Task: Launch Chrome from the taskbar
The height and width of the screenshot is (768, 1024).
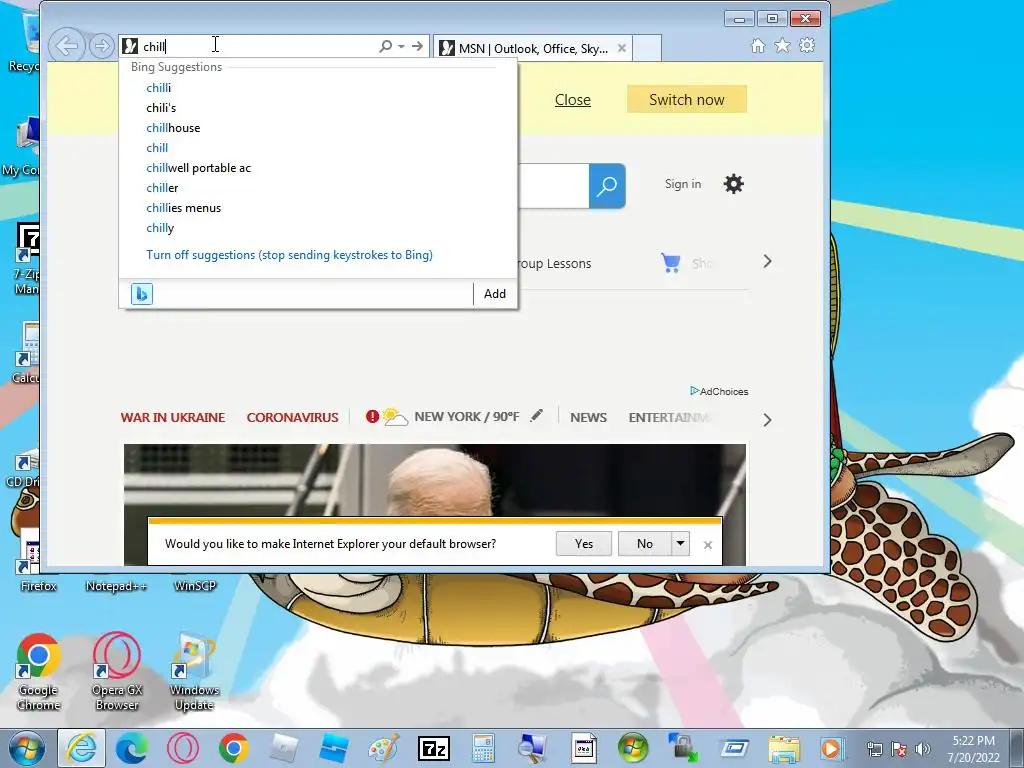Action: coord(233,748)
